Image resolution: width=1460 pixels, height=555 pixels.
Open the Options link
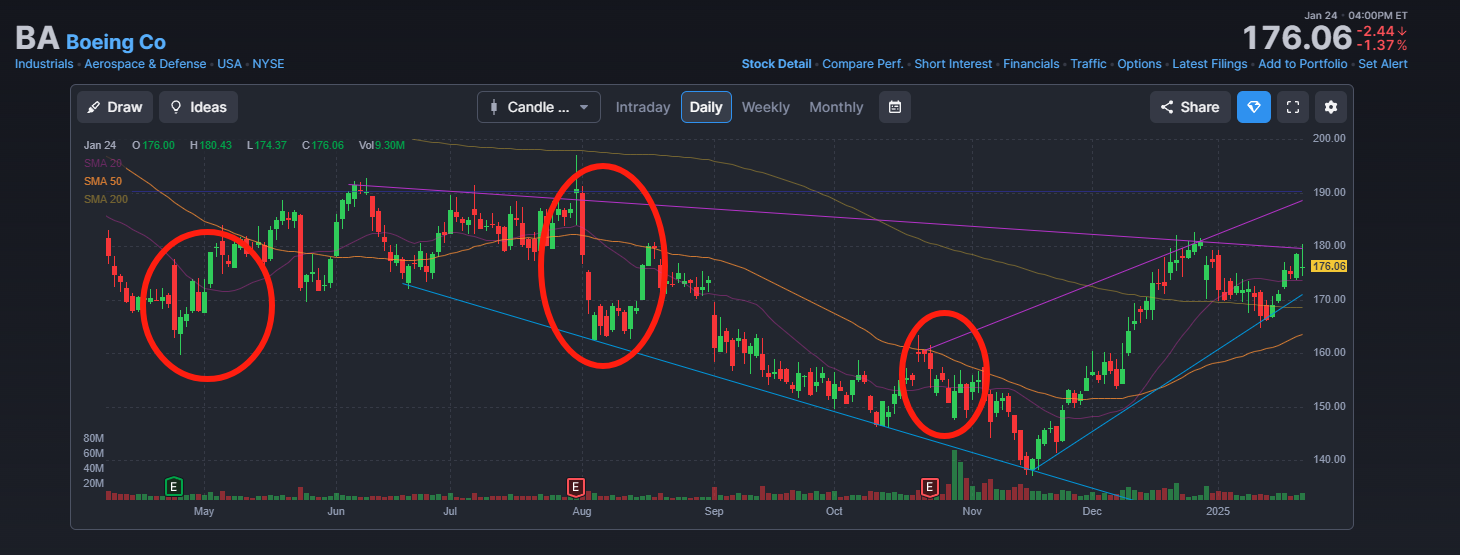pyautogui.click(x=1140, y=64)
